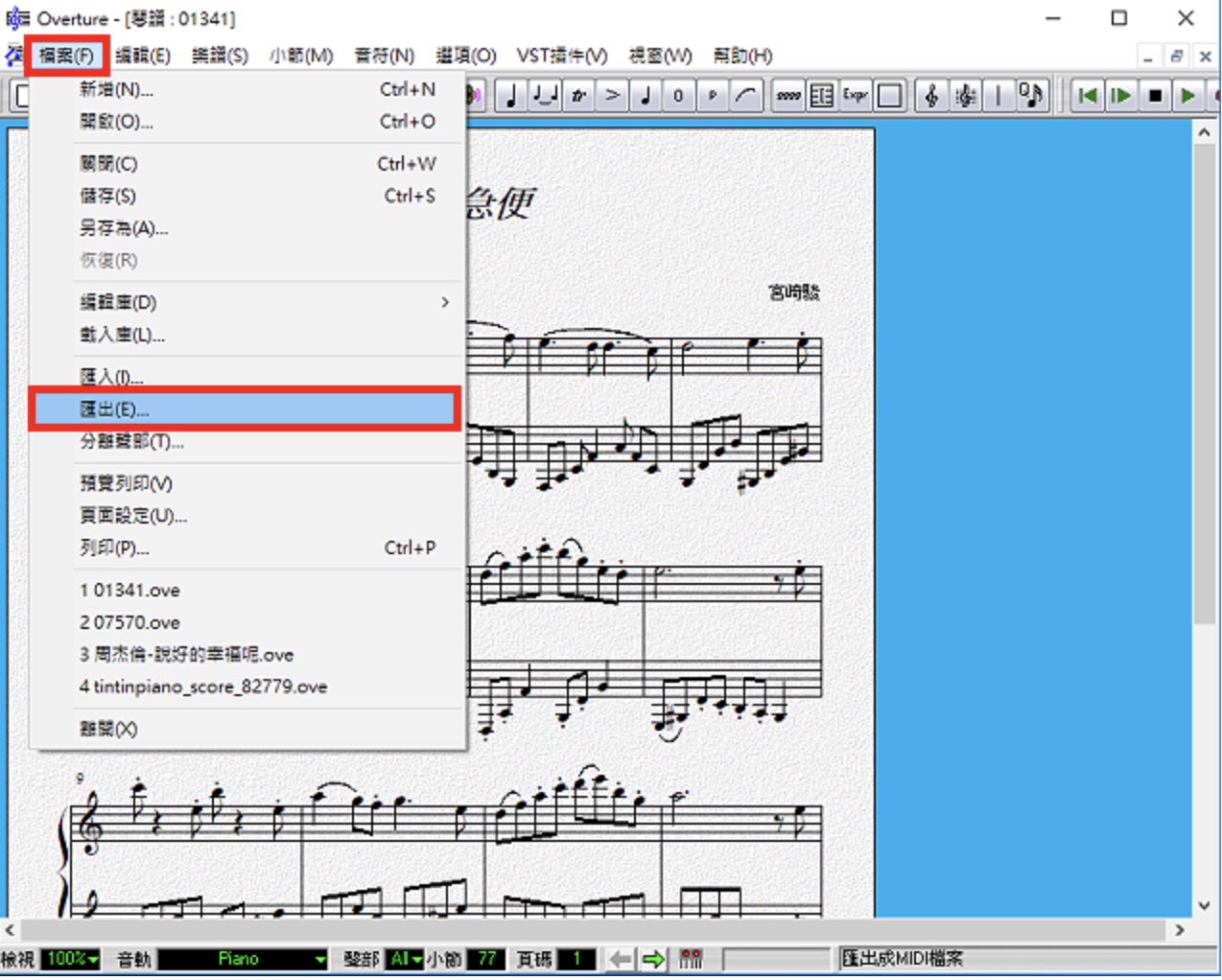Select the piano (p) dynamics tool
This screenshot has width=1222, height=980.
(712, 96)
